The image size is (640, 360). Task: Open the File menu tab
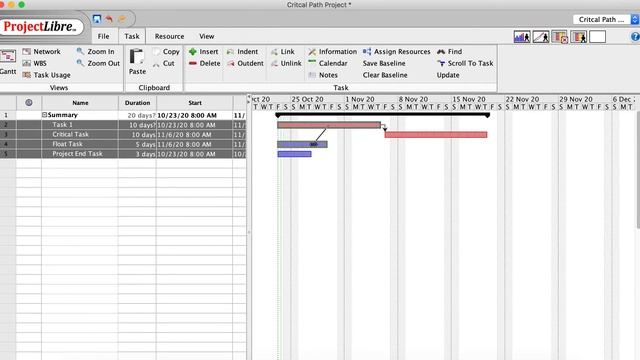coord(104,36)
